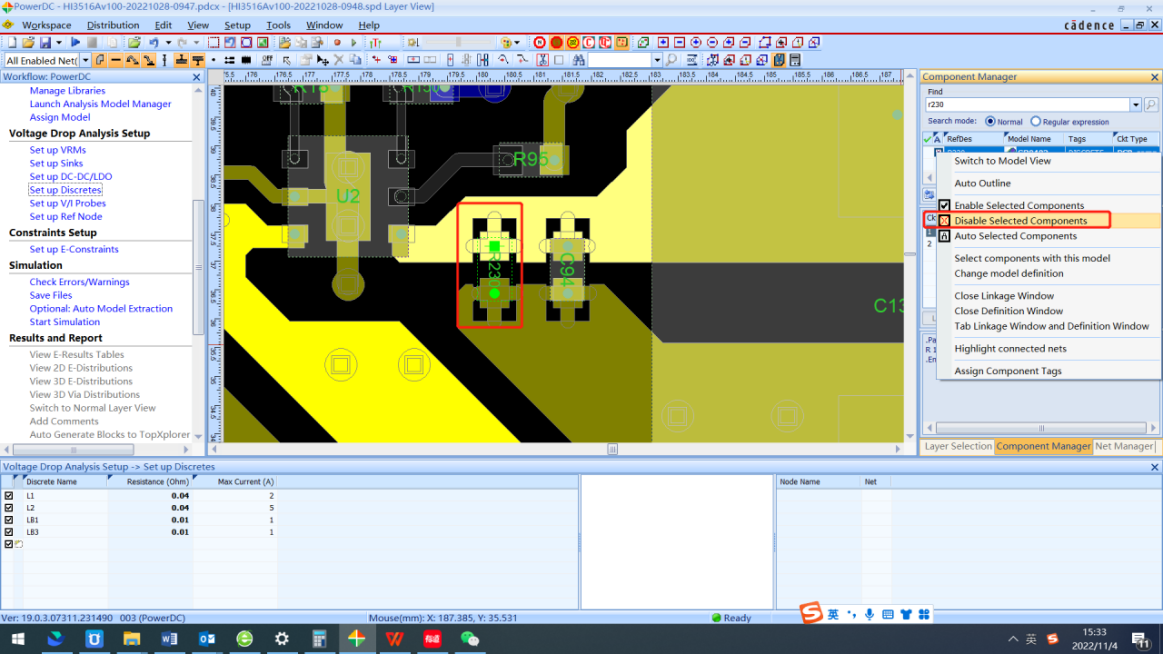This screenshot has height=655, width=1164.
Task: Open Set up Discretes workflow link
Action: coord(65,190)
